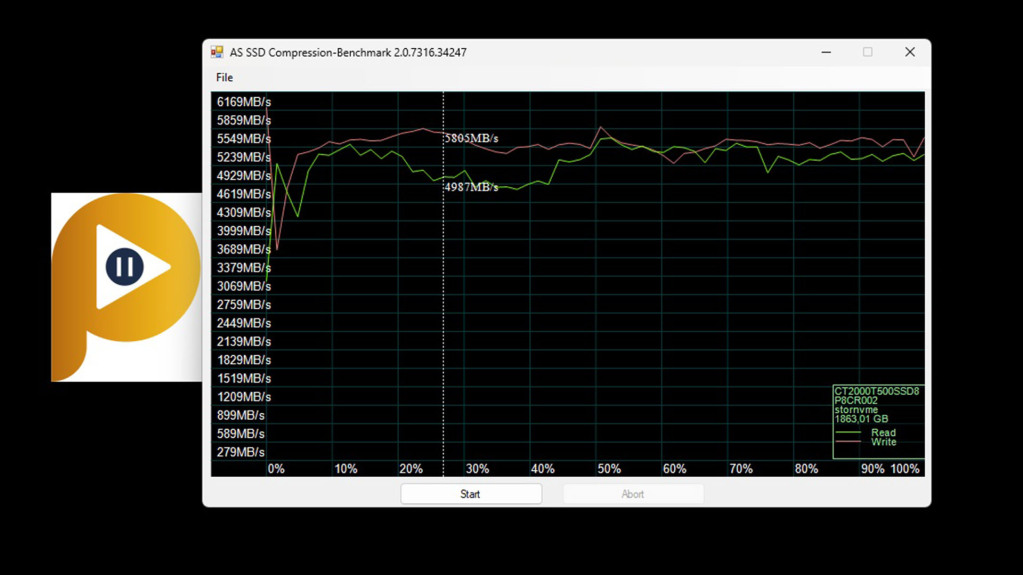Click the 3999MB/s axis label
The image size is (1023, 575).
[x=243, y=230]
